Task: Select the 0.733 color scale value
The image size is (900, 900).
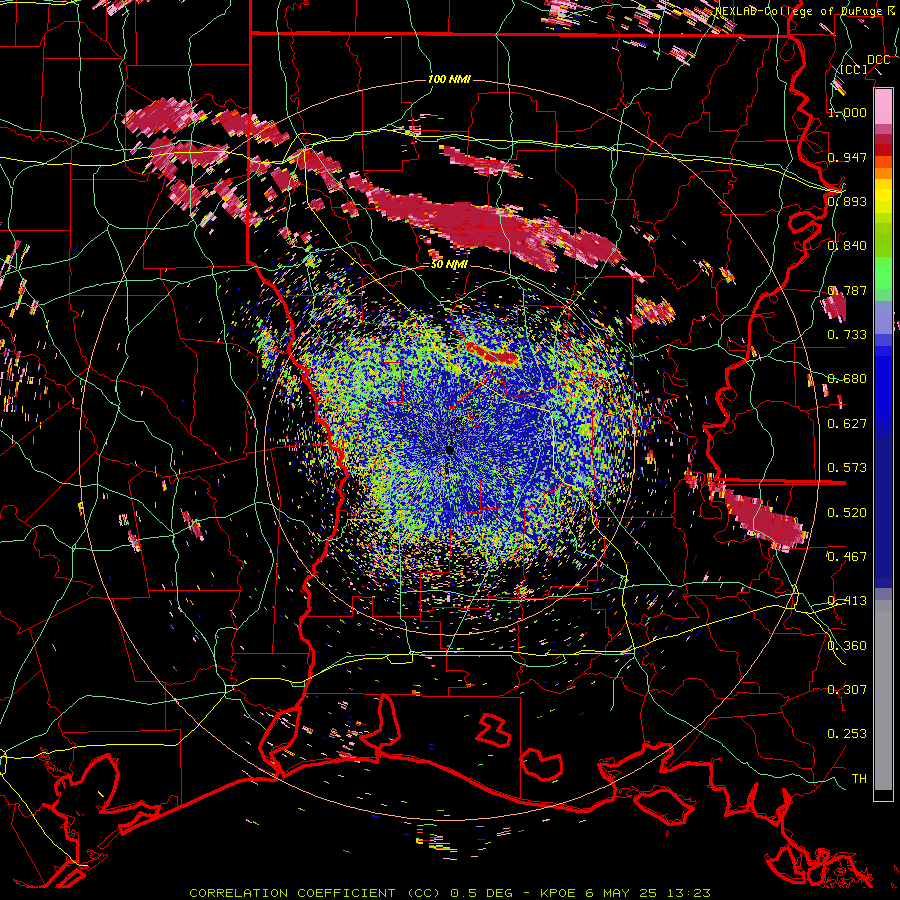Action: 847,334
